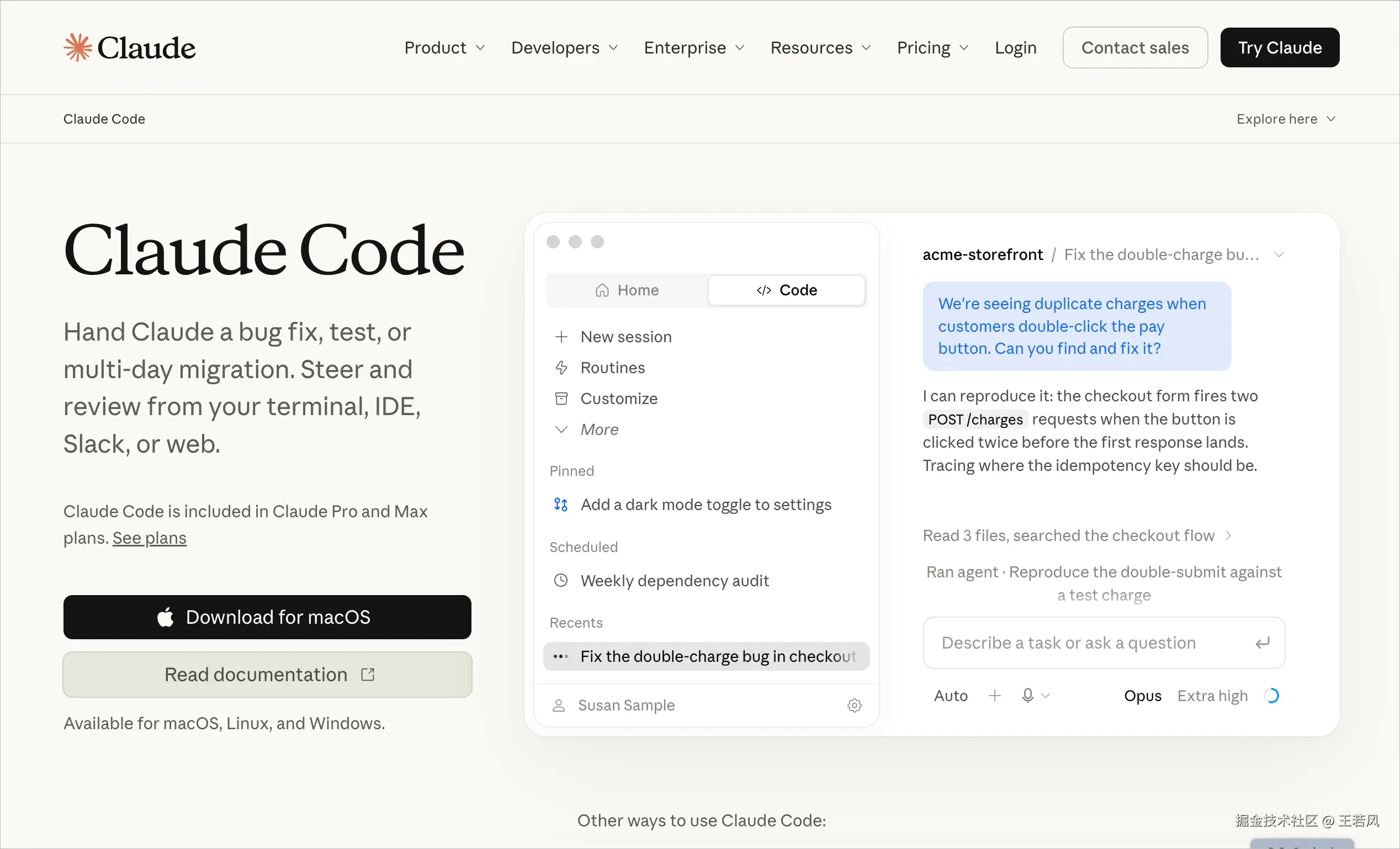This screenshot has width=1400, height=849.
Task: Switch to the Home tab
Action: pos(627,290)
